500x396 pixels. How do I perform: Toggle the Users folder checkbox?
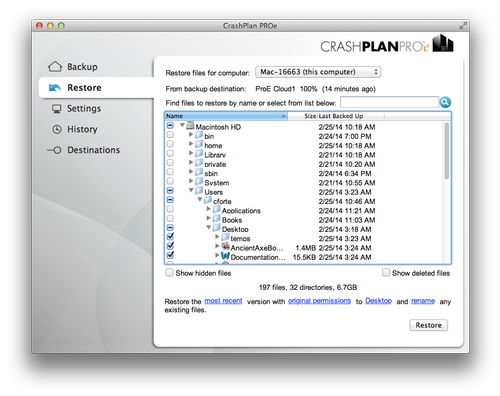(x=170, y=191)
